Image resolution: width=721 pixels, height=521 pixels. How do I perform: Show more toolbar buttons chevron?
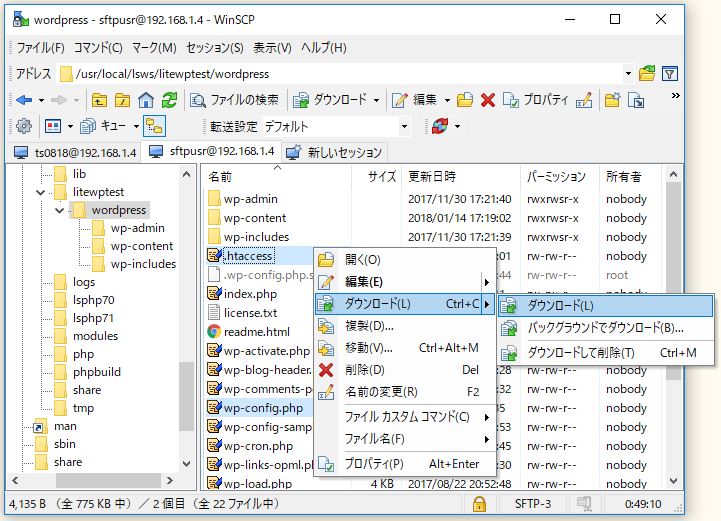tap(675, 96)
